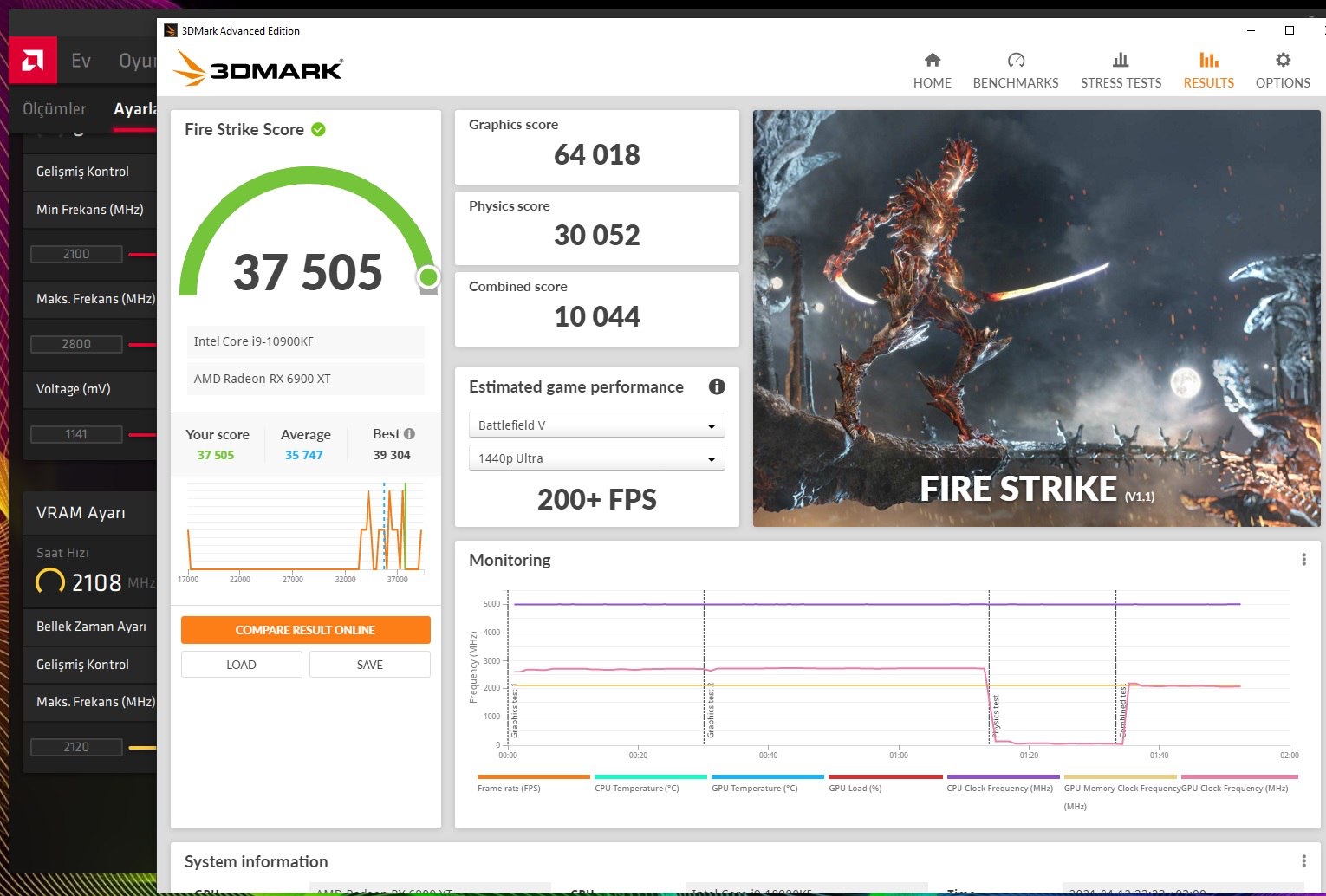Screen dimensions: 1326x896
Task: Click the green valid score checkmark
Action: pos(318,129)
